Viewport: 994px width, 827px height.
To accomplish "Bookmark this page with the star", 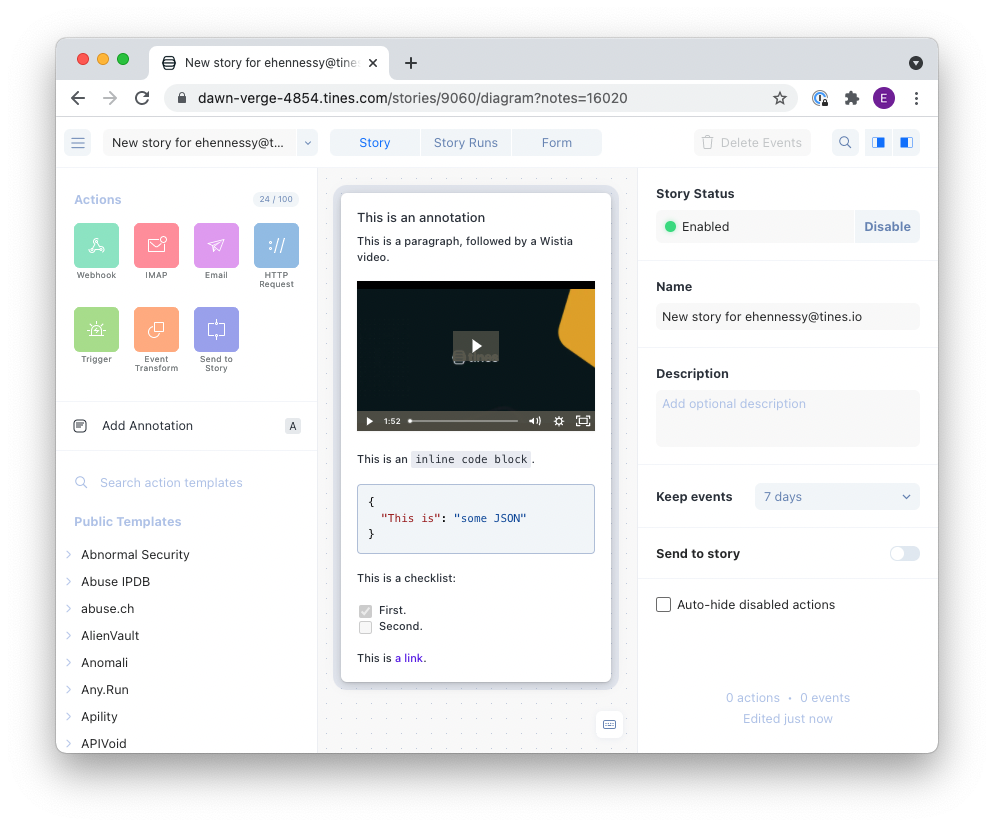I will (x=780, y=98).
